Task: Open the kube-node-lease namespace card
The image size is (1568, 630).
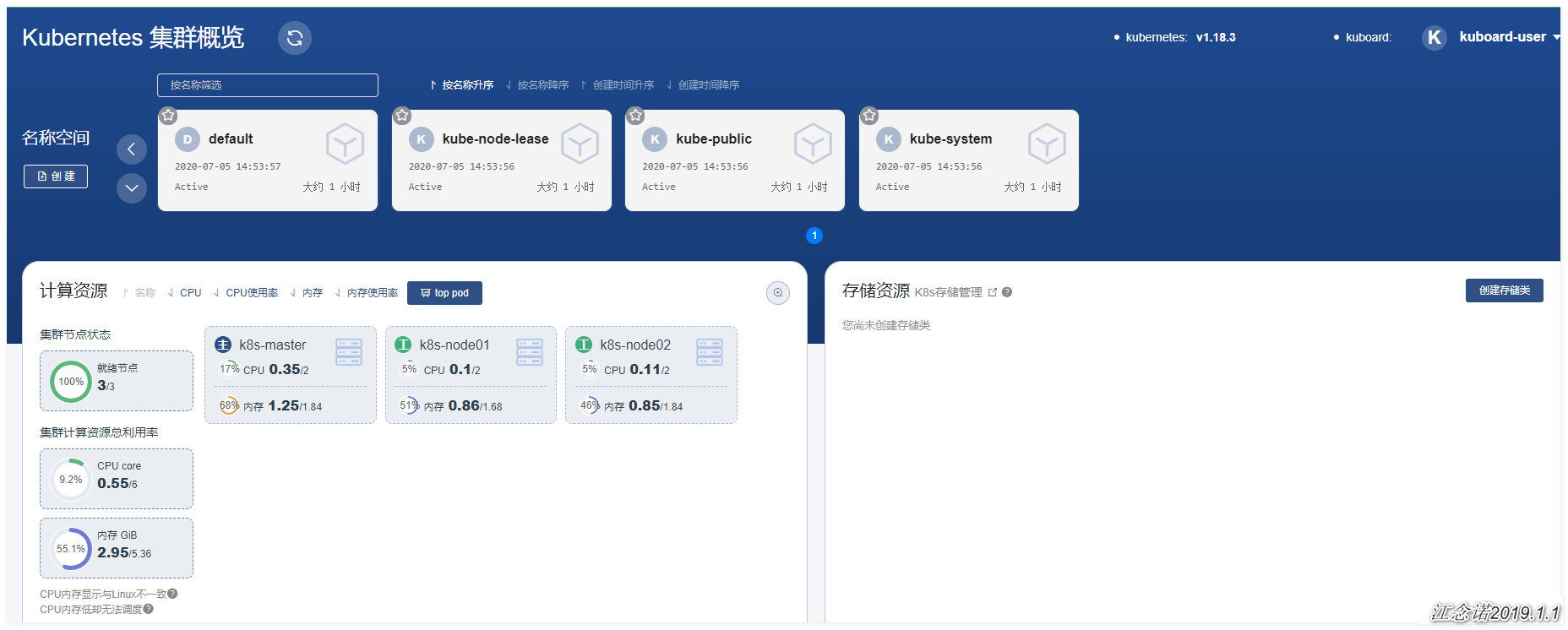Action: [502, 160]
